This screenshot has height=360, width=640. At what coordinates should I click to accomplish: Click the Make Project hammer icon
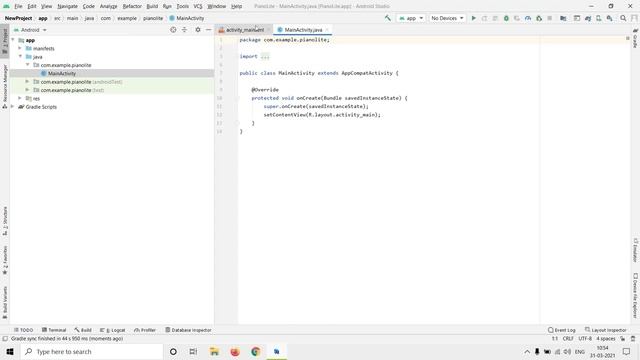pyautogui.click(x=387, y=18)
